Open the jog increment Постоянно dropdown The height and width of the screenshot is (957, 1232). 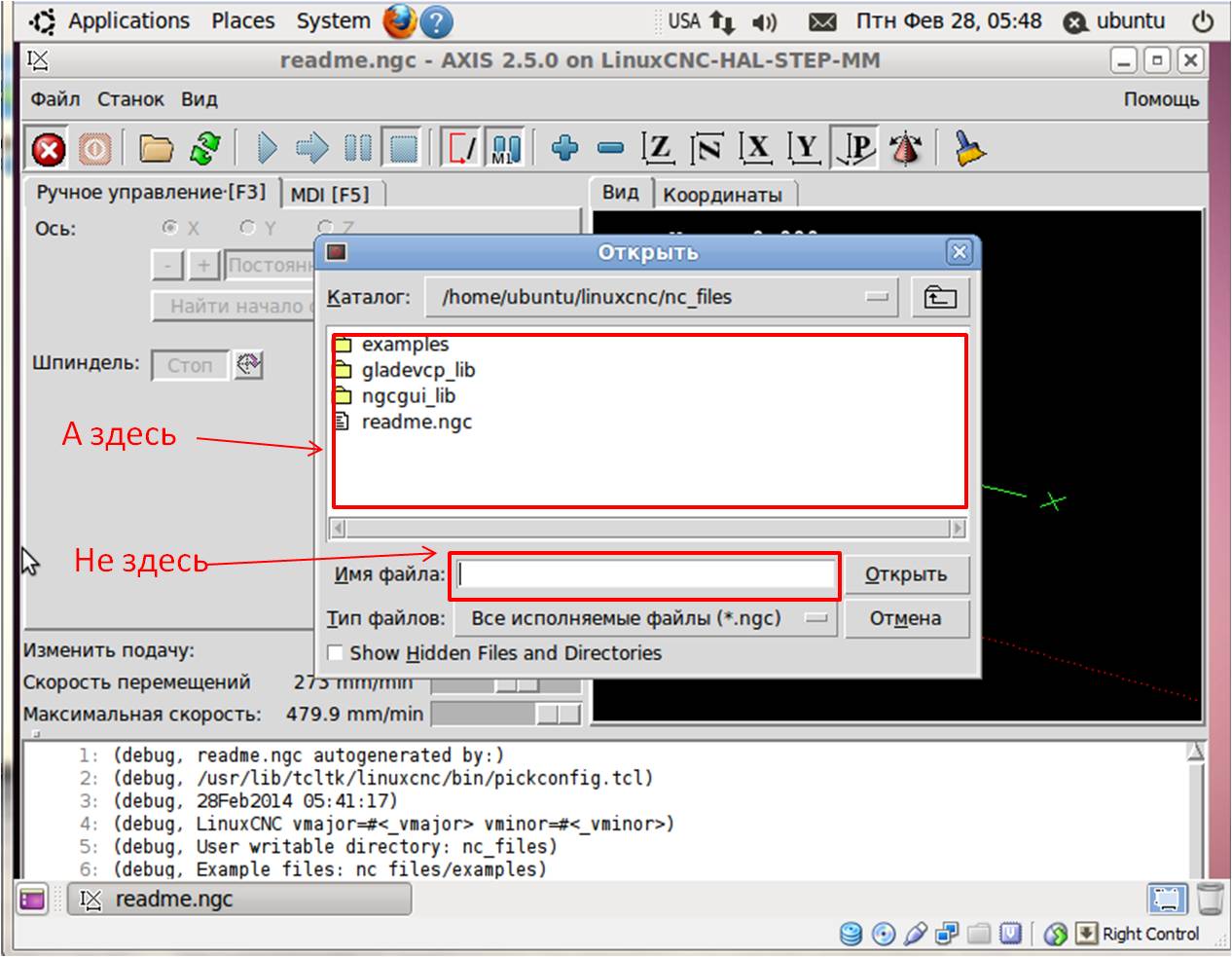pos(271,265)
